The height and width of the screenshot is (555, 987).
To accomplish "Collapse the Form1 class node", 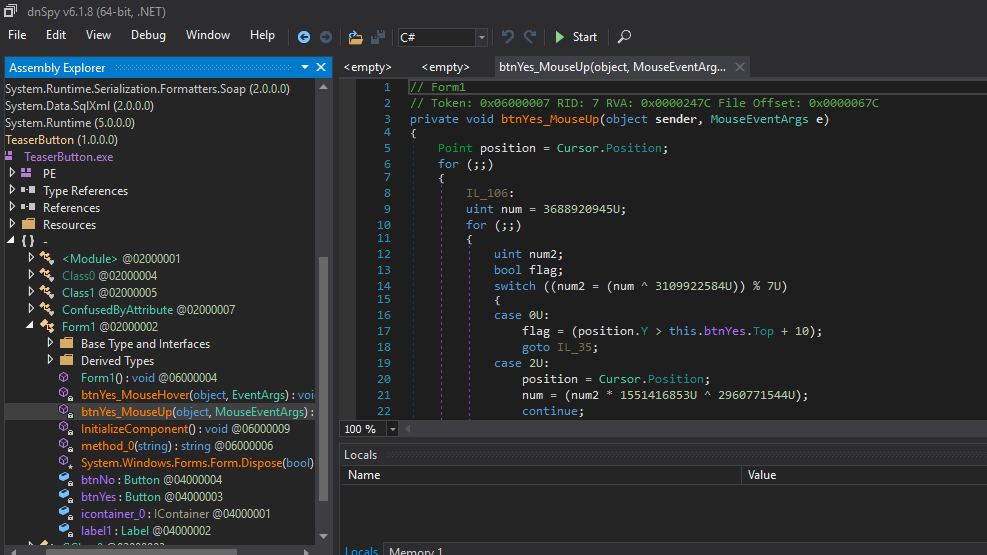I will point(30,327).
